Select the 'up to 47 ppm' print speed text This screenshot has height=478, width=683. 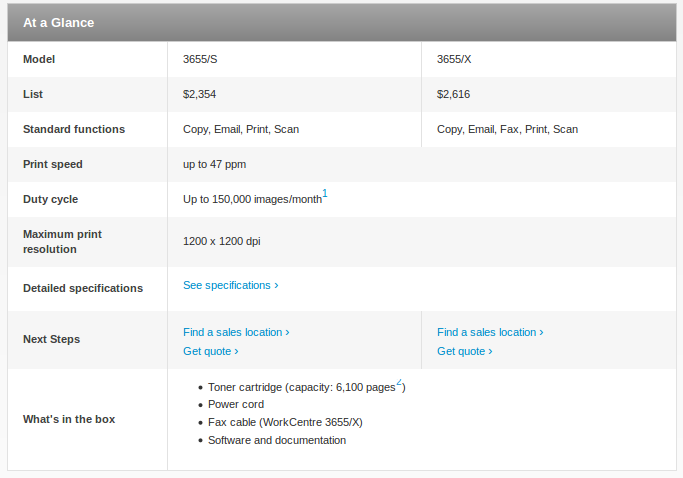(x=214, y=164)
